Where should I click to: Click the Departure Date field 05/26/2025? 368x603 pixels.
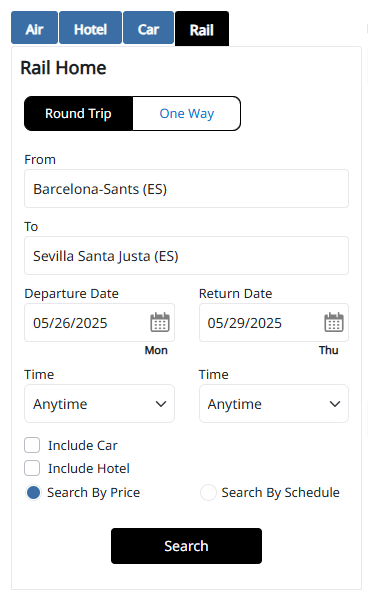pyautogui.click(x=99, y=323)
